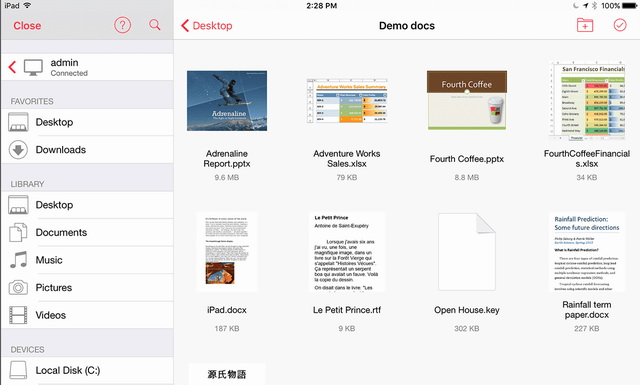The height and width of the screenshot is (385, 640).
Task: Open FourthCoffeeFinancials.xlsx thumbnail
Action: [587, 100]
